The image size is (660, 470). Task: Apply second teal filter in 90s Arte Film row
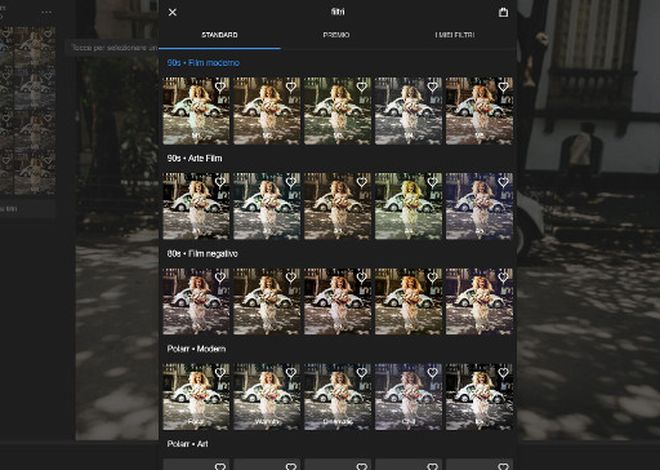tap(267, 206)
